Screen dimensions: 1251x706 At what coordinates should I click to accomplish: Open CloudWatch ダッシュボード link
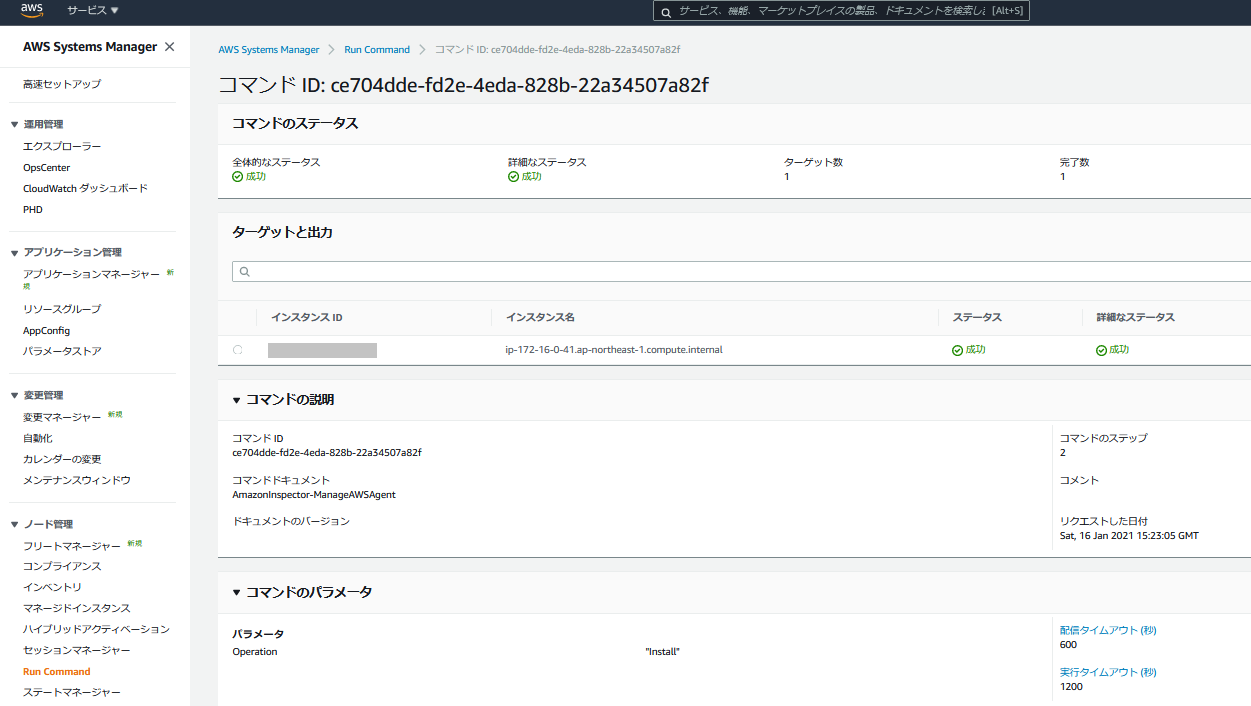tap(85, 188)
